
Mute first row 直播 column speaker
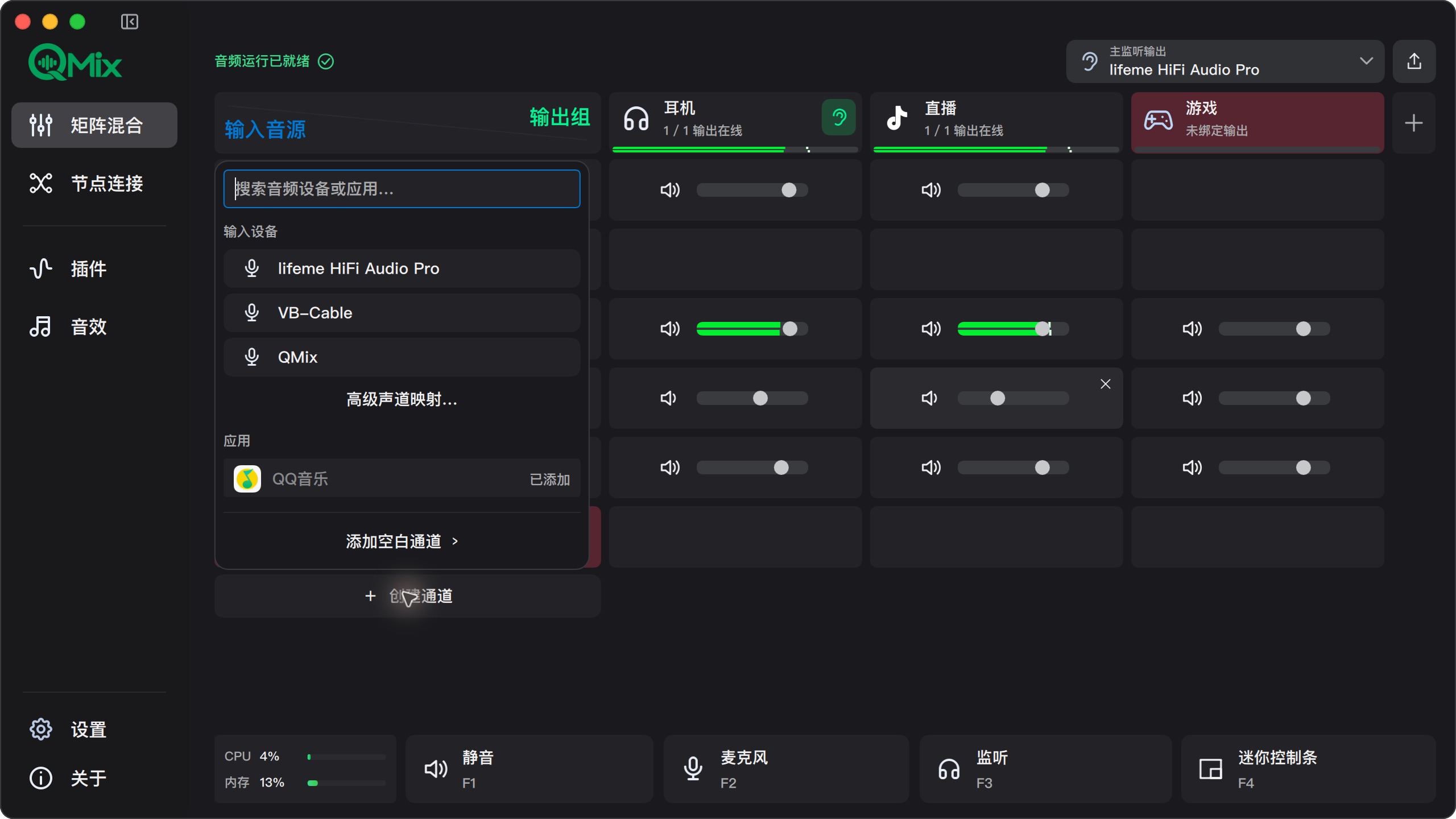[x=931, y=190]
